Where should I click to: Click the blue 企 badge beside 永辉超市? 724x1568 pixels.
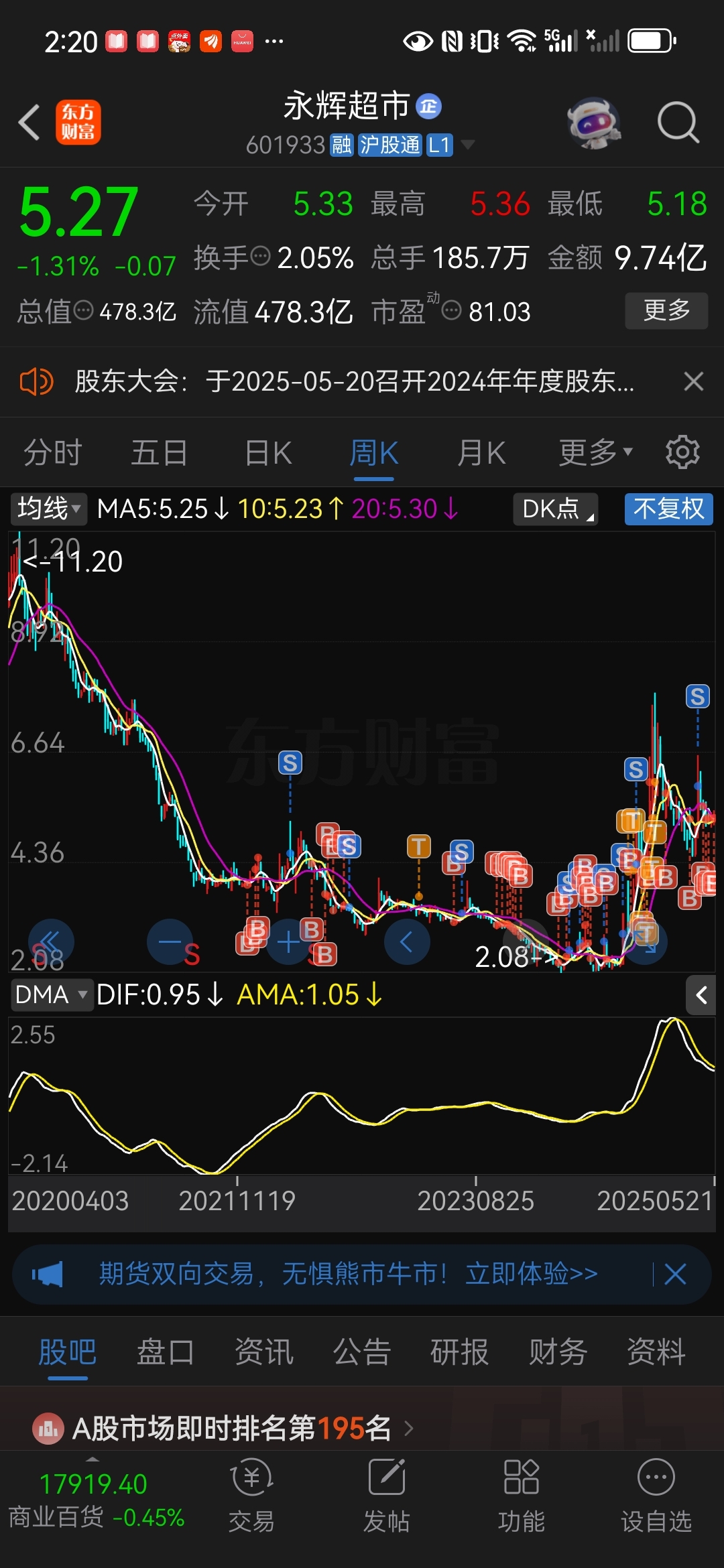click(x=428, y=106)
